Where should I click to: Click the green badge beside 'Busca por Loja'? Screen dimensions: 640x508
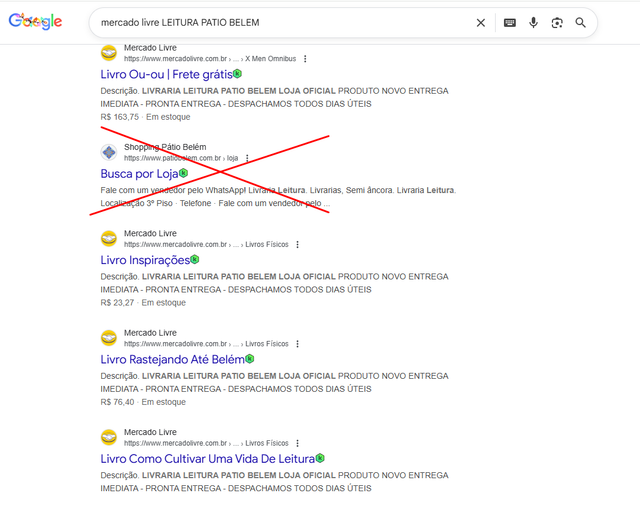pos(183,173)
